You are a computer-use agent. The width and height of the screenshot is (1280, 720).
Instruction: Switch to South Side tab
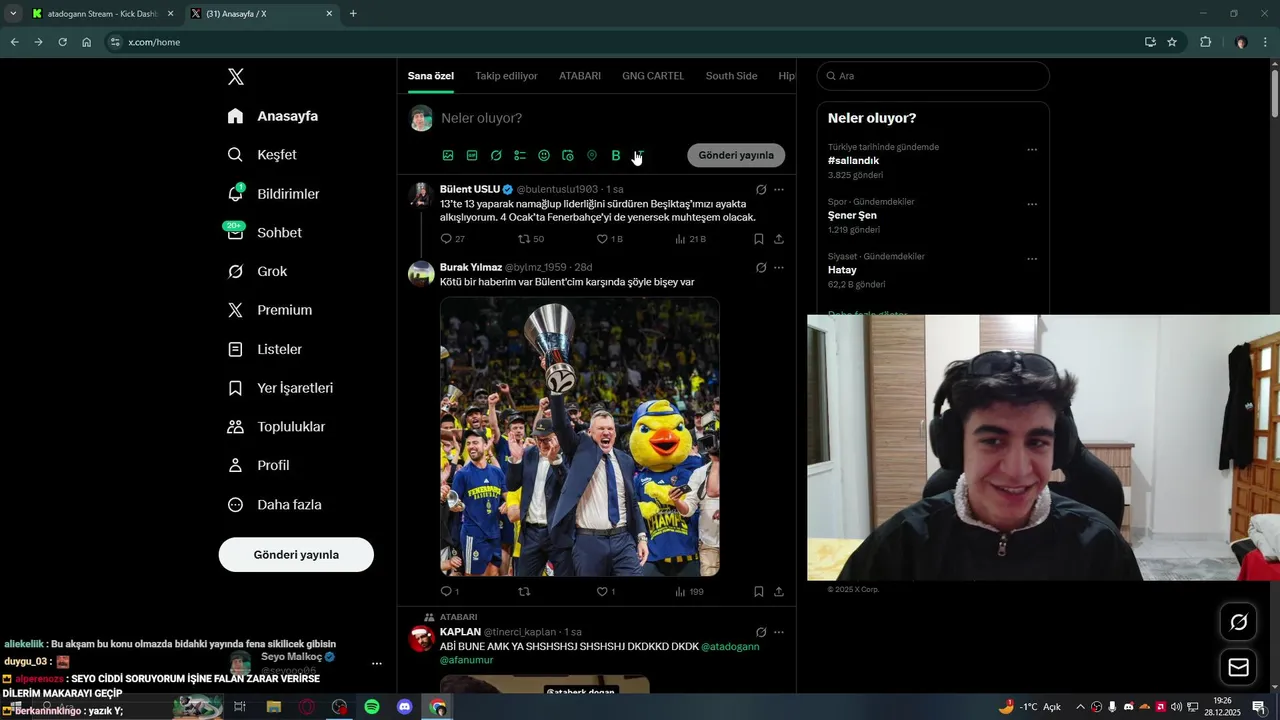pyautogui.click(x=731, y=76)
